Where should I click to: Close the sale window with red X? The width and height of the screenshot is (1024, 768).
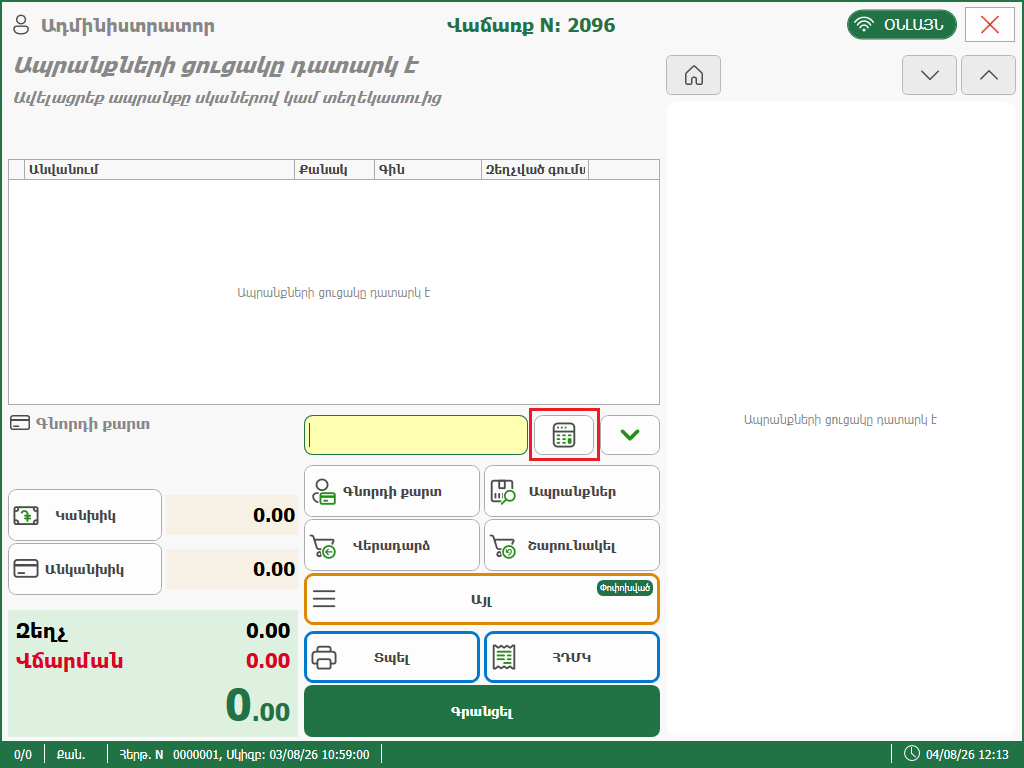coord(990,25)
